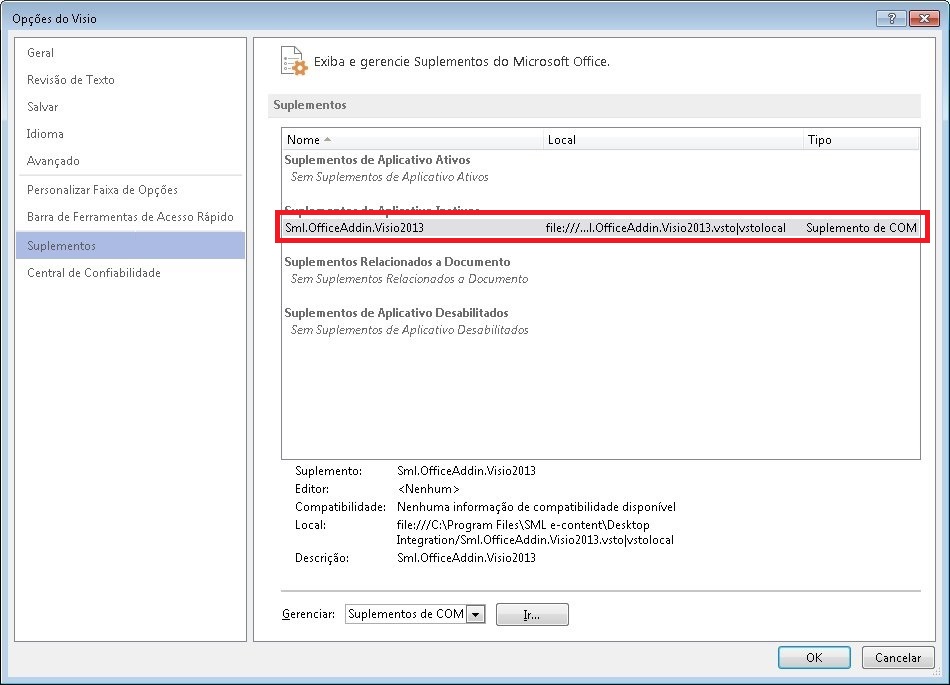Viewport: 950px width, 685px height.
Task: Click the OK button
Action: (813, 657)
